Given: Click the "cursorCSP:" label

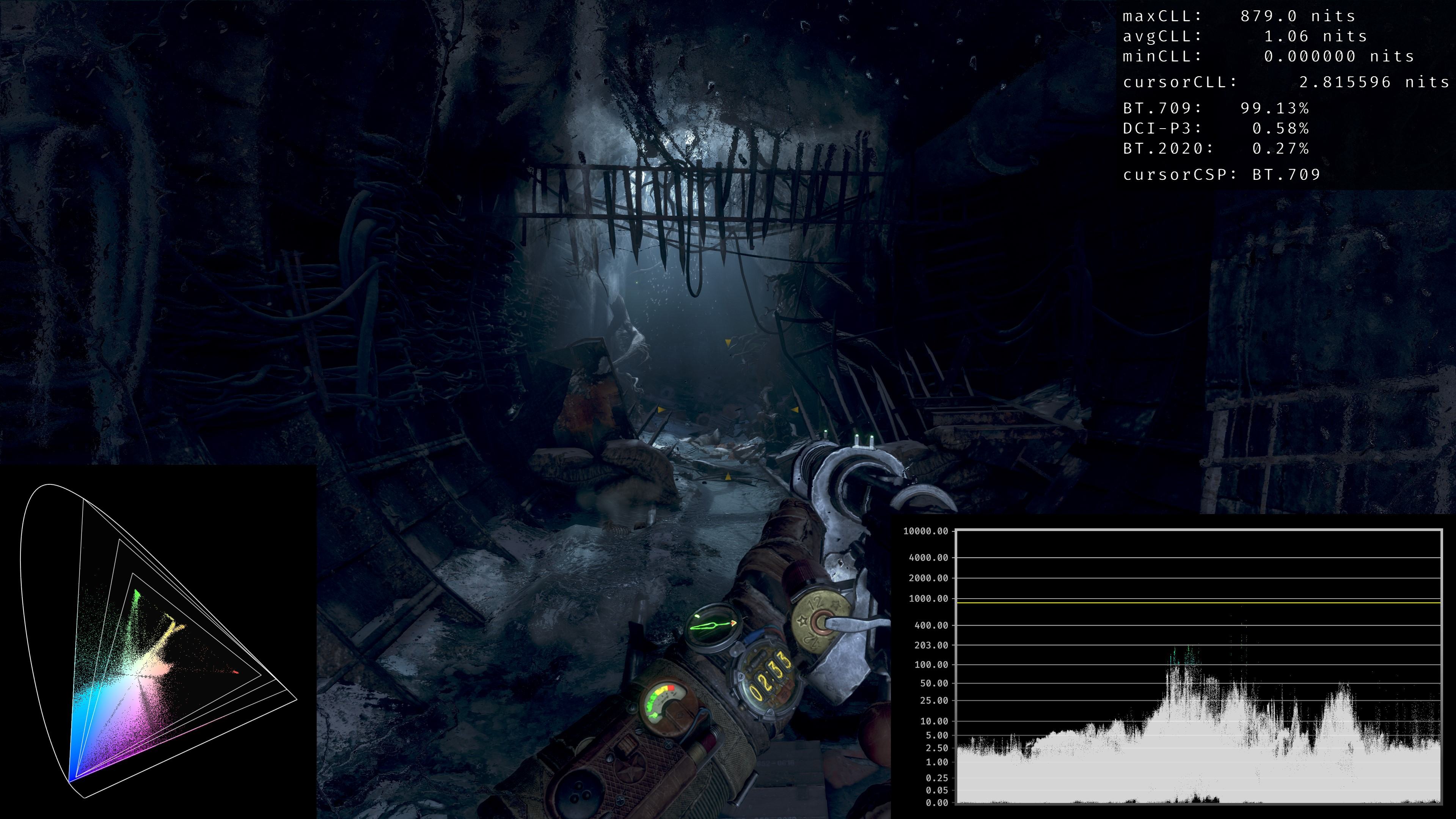Looking at the screenshot, I should 1180,174.
